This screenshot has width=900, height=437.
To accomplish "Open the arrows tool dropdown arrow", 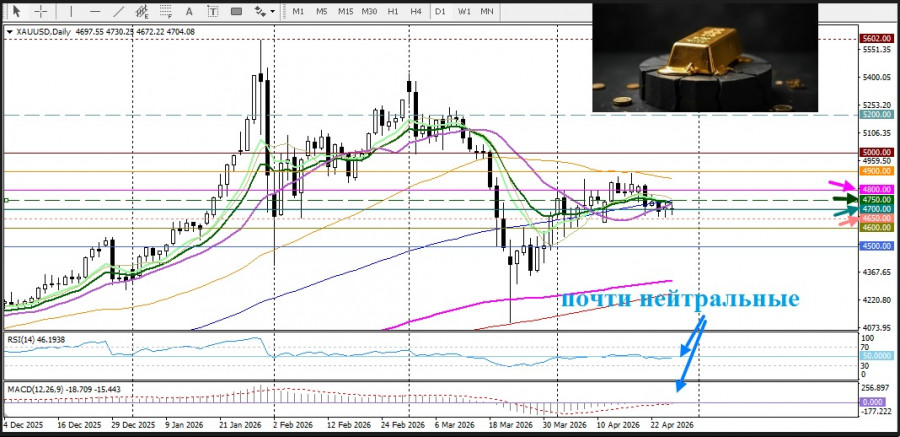I will [x=272, y=11].
